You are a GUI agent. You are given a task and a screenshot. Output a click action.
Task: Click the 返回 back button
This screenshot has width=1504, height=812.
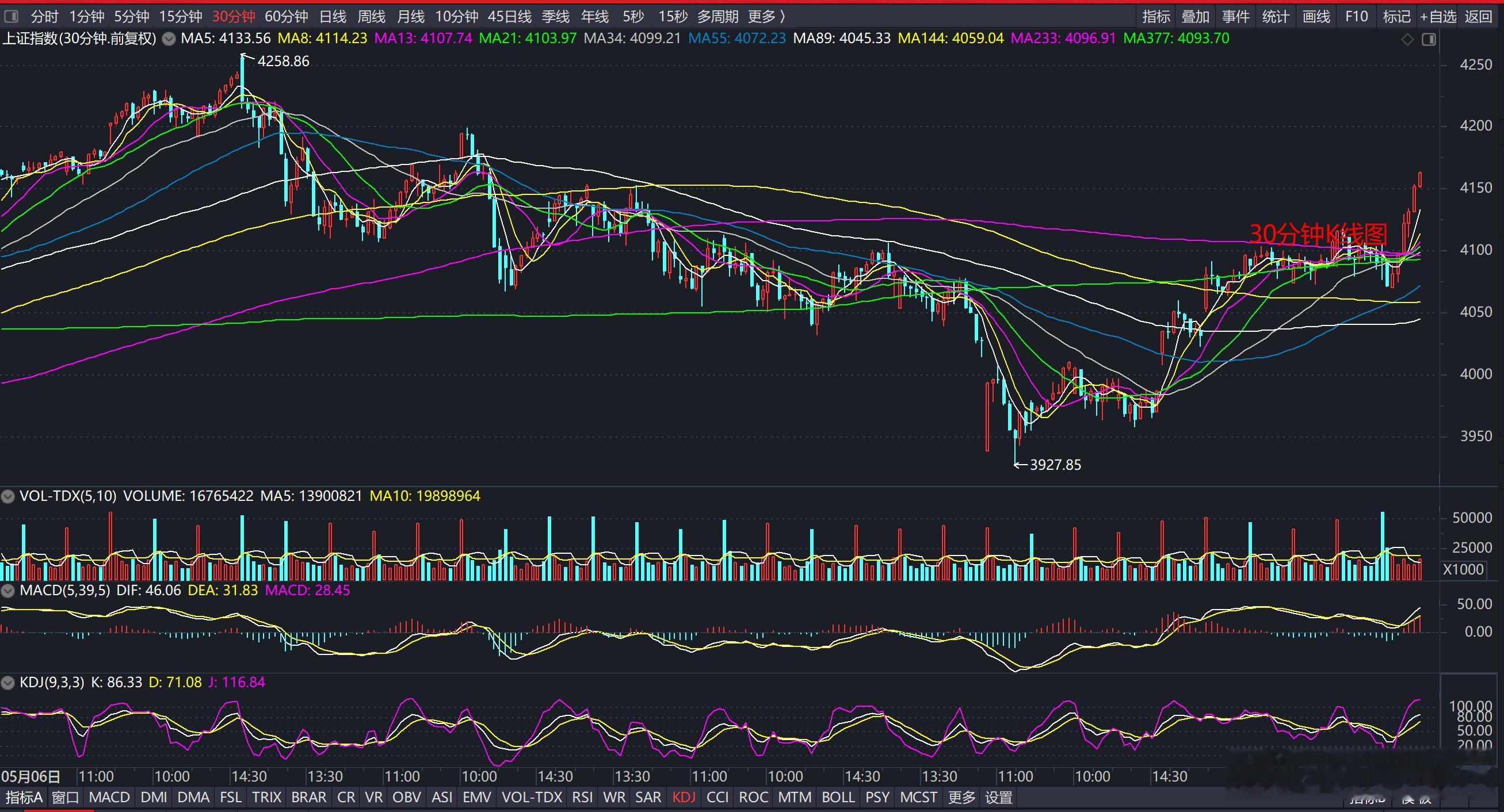coord(1478,16)
